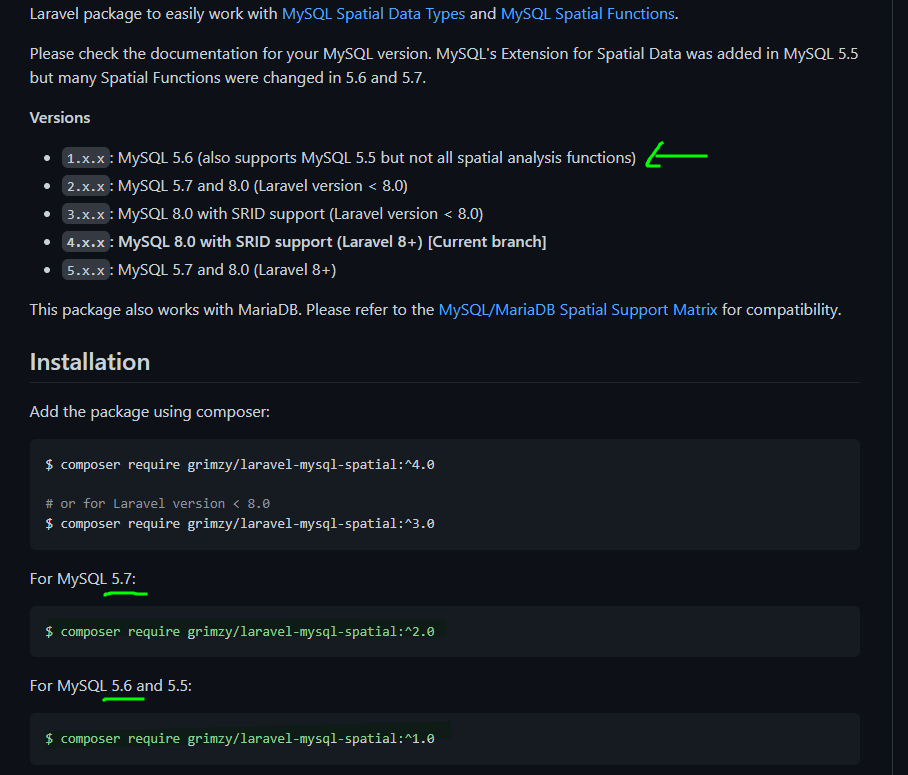The image size is (908, 775).
Task: Click the Versions heading
Action: coord(60,118)
